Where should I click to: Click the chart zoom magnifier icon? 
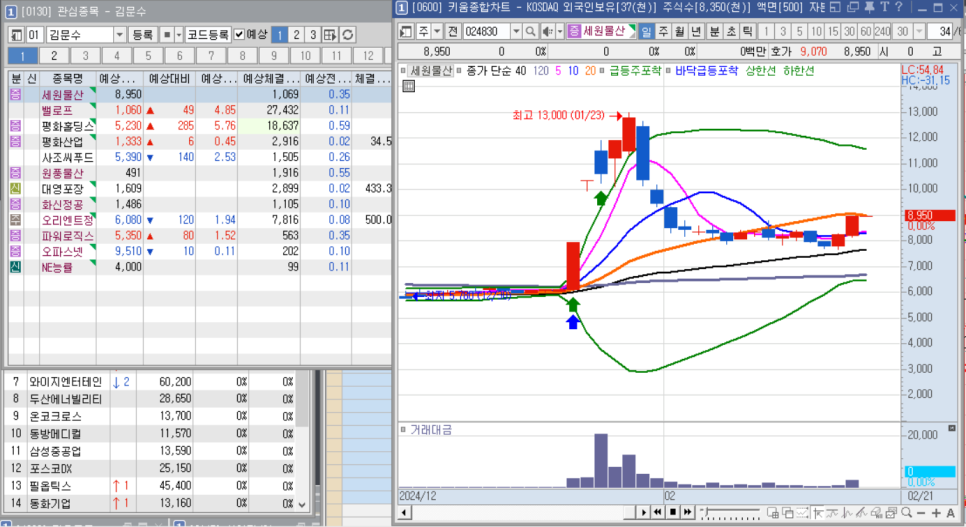[906, 512]
